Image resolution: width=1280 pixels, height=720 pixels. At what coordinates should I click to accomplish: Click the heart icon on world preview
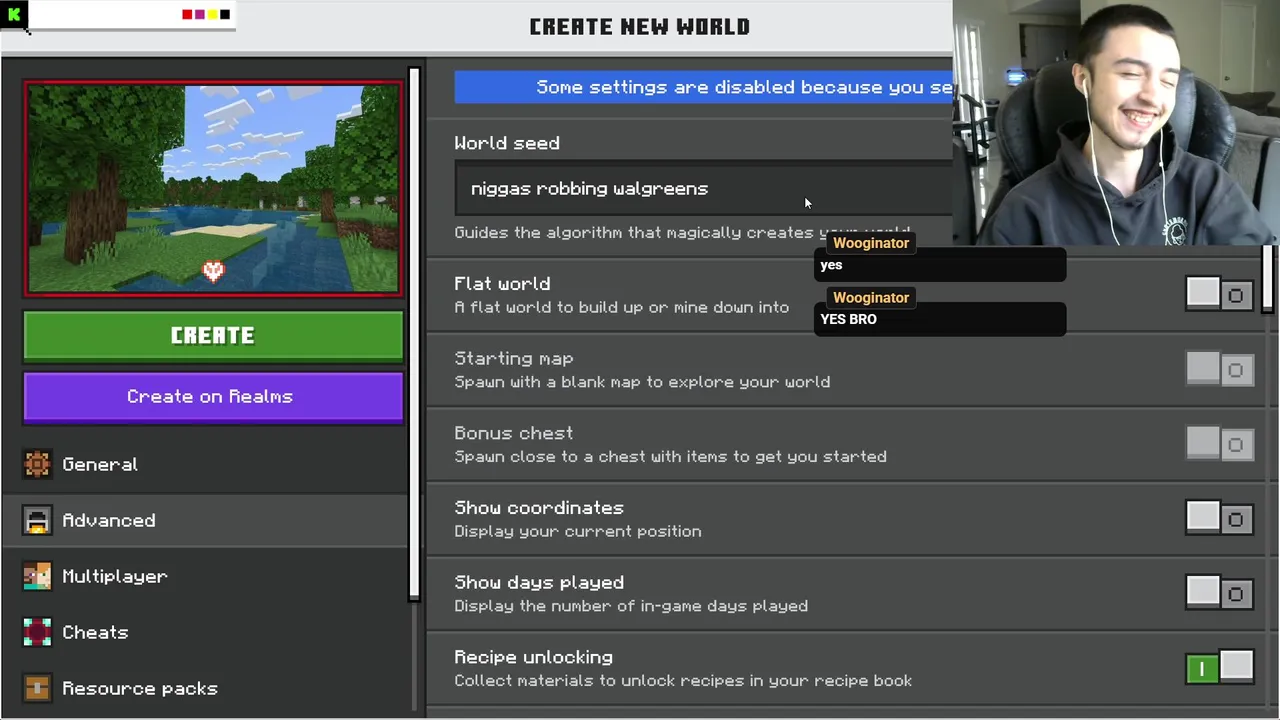coord(213,271)
